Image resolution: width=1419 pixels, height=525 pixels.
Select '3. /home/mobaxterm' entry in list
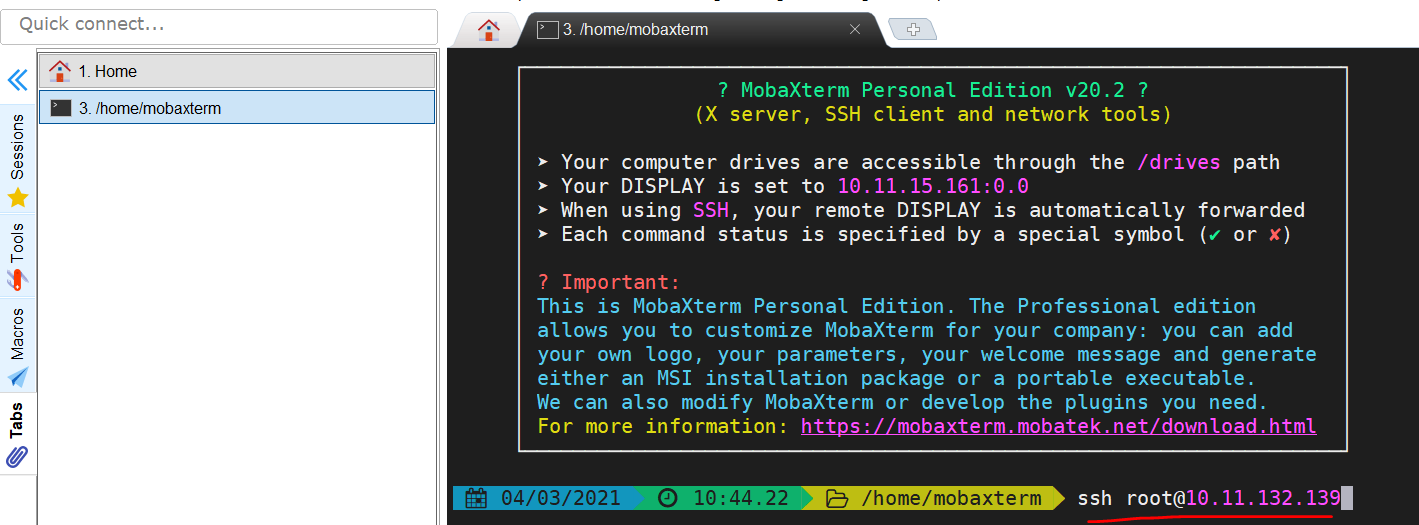237,108
